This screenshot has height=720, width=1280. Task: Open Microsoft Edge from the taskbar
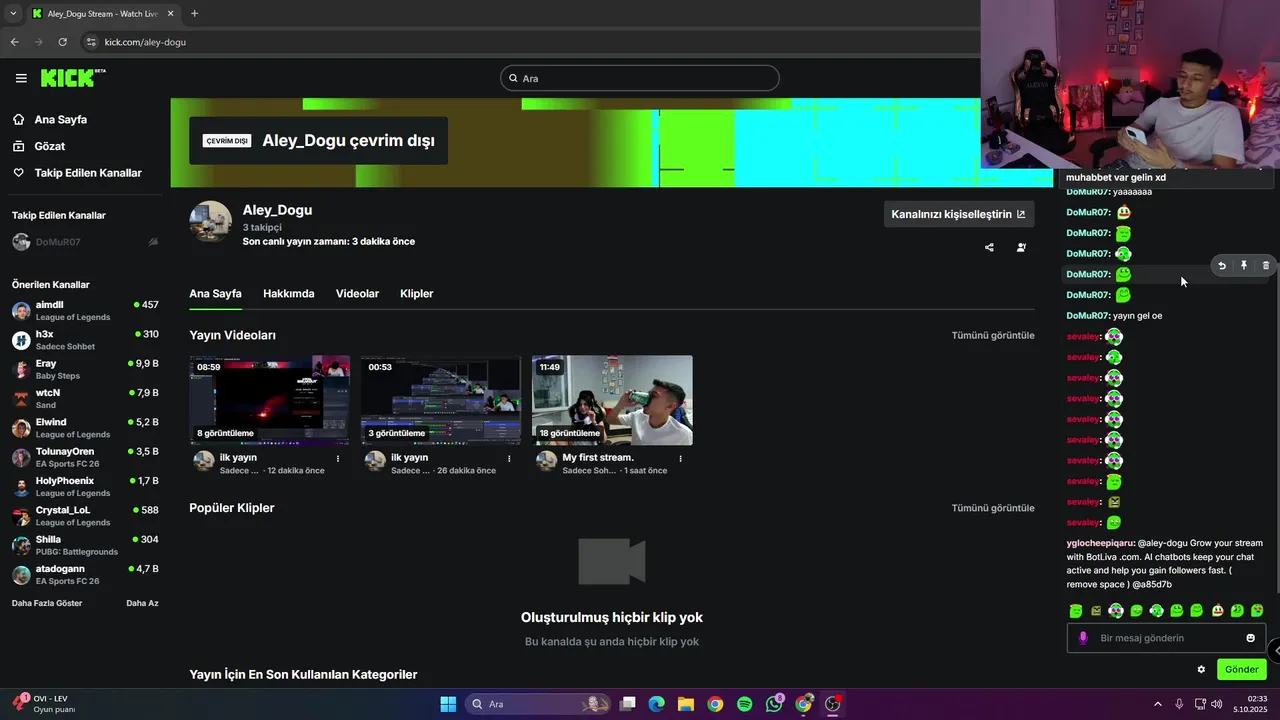coord(656,704)
